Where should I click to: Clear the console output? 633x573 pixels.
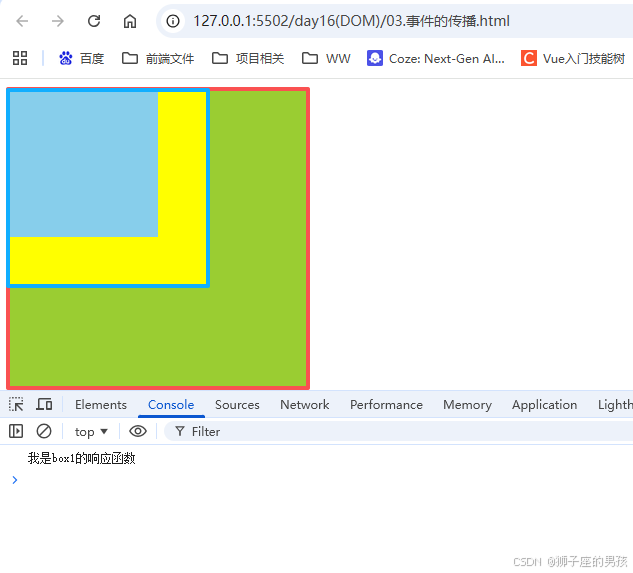(44, 431)
